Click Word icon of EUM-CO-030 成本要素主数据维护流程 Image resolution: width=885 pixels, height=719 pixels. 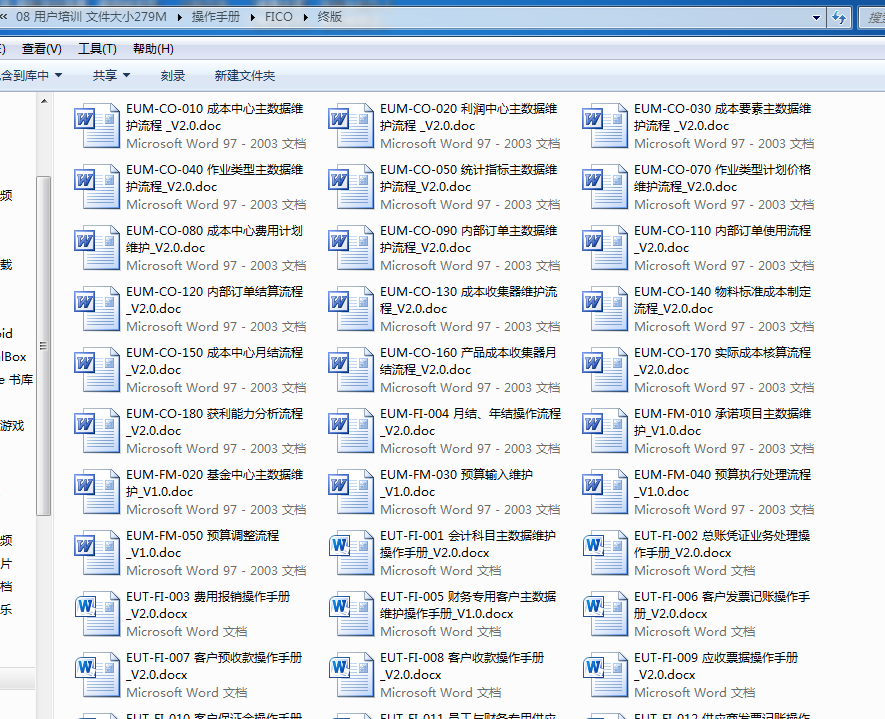click(604, 125)
